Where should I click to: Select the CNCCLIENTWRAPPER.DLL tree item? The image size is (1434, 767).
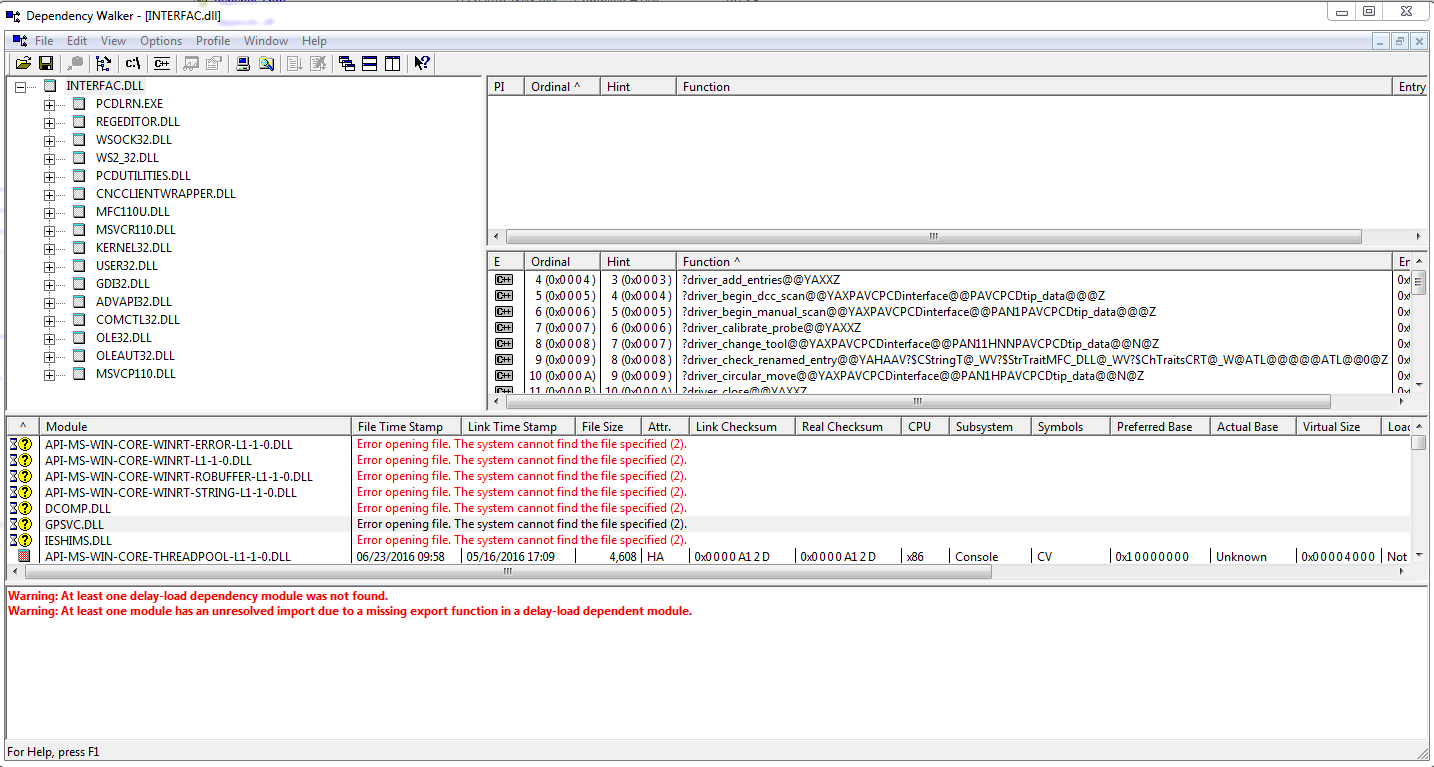166,194
